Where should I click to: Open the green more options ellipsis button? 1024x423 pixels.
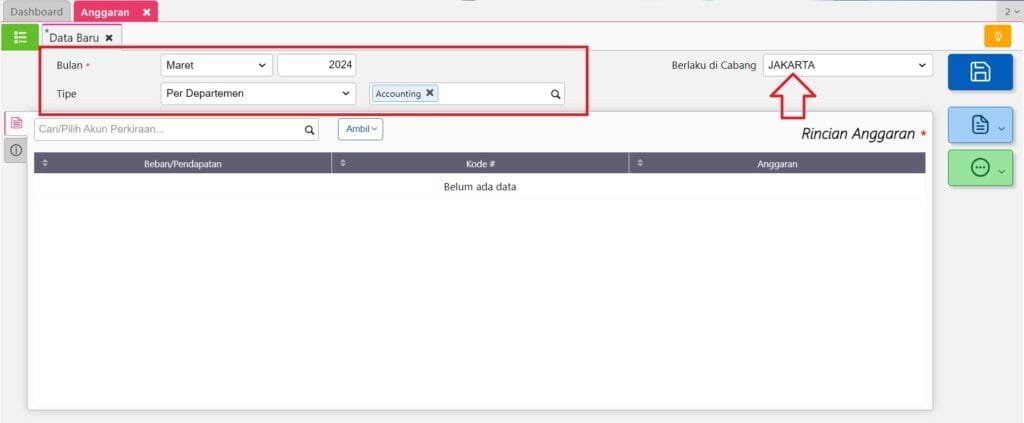coord(979,168)
